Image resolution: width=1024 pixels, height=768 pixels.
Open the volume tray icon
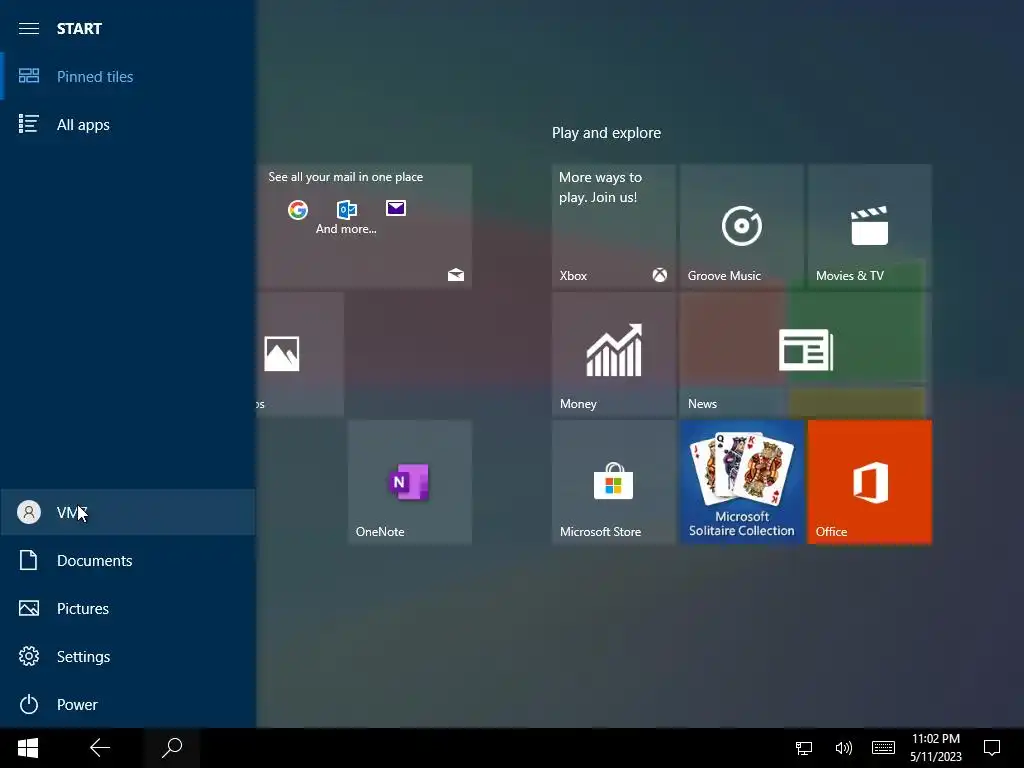(843, 748)
